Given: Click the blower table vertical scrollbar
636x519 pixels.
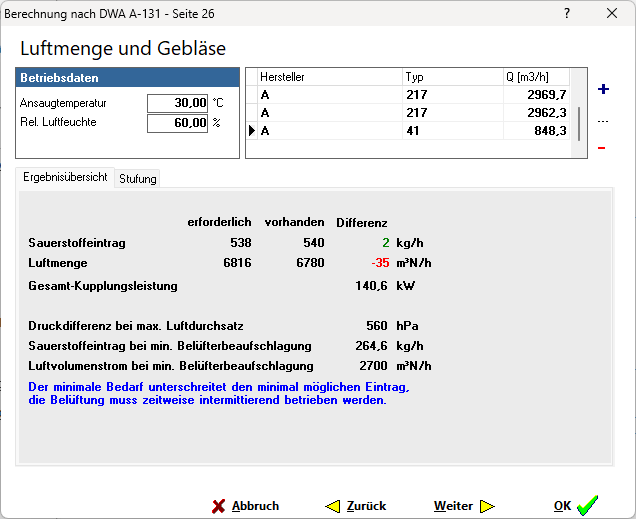Looking at the screenshot, I should [579, 124].
